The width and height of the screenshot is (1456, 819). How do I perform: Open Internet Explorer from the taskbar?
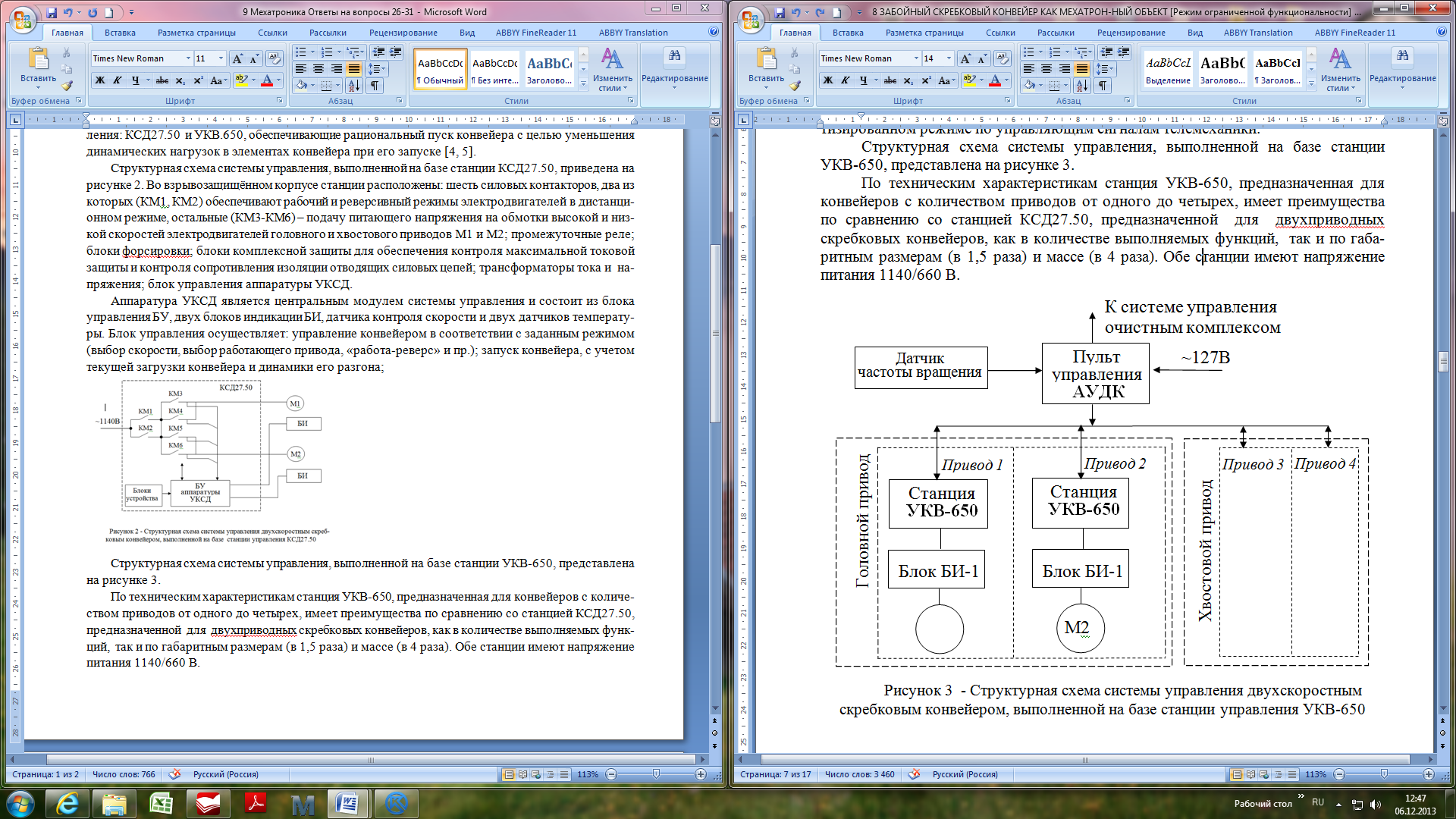click(67, 803)
